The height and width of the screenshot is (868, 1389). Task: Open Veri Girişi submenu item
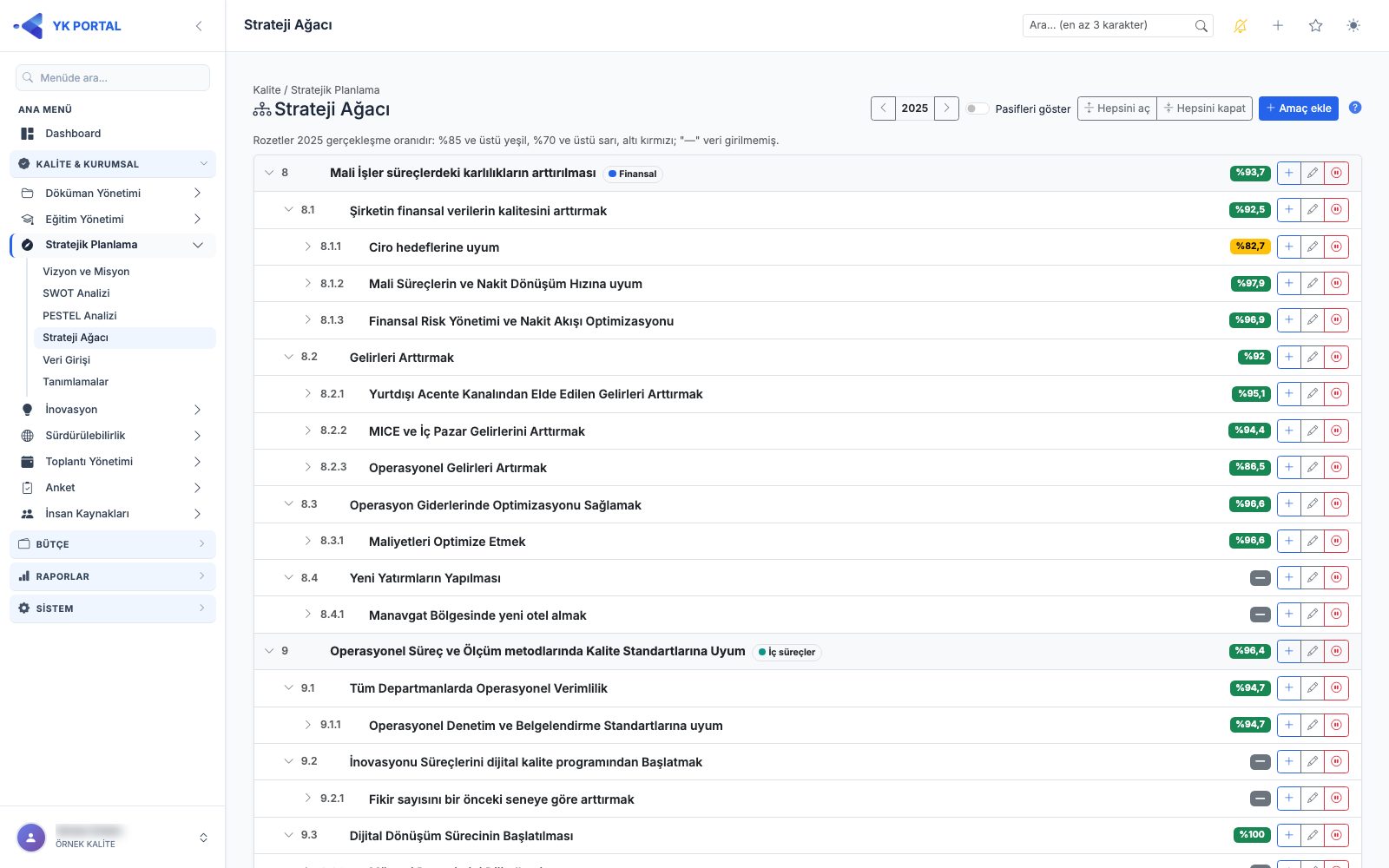click(x=66, y=360)
